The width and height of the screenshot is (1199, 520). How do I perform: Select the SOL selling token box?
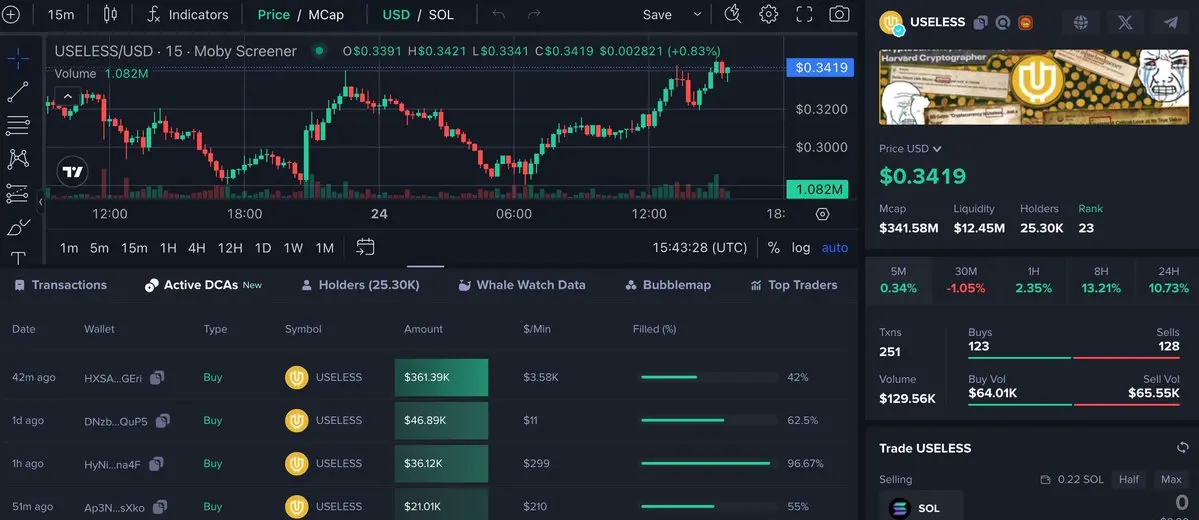921,507
